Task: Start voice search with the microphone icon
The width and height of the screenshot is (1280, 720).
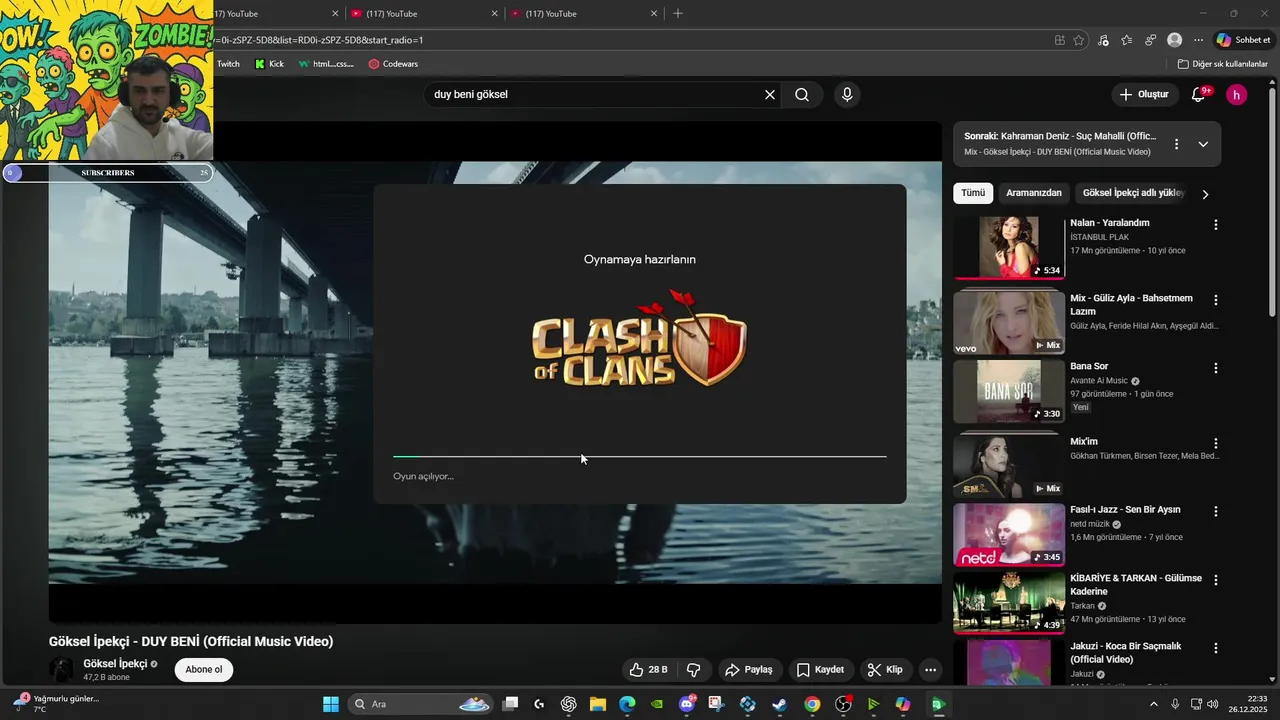Action: tap(847, 94)
